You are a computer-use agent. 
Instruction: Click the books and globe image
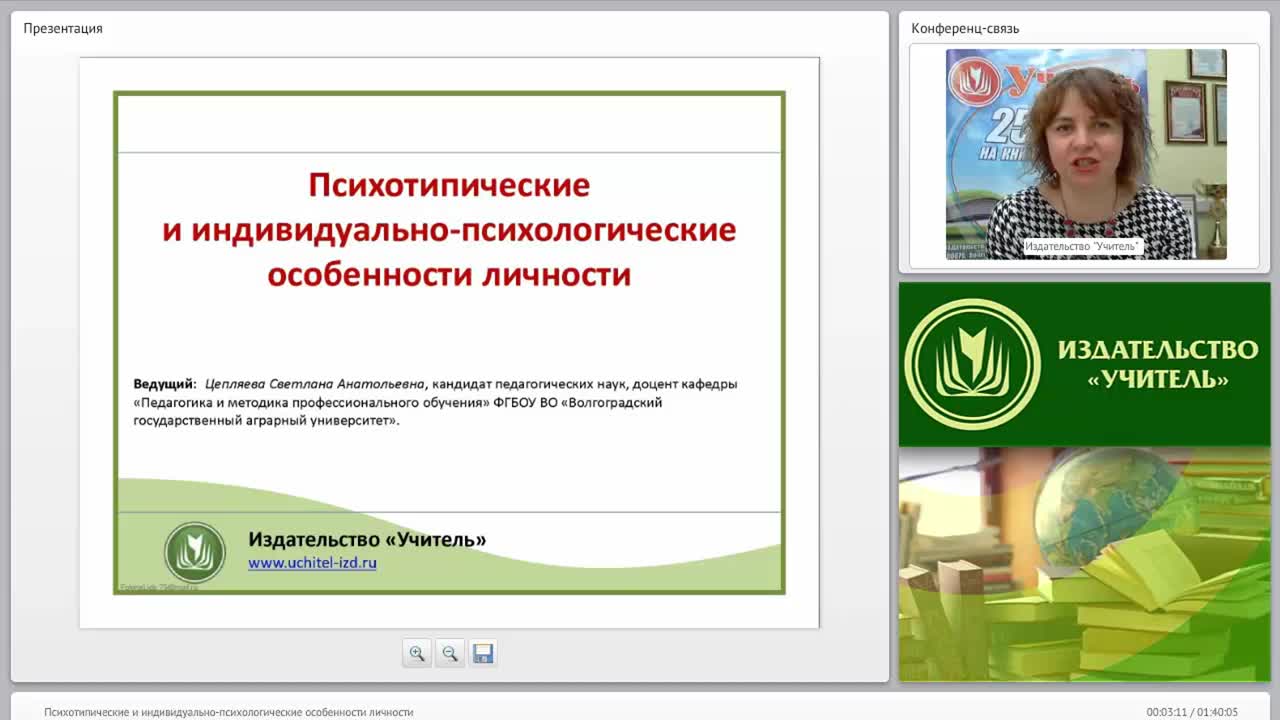click(x=1084, y=564)
